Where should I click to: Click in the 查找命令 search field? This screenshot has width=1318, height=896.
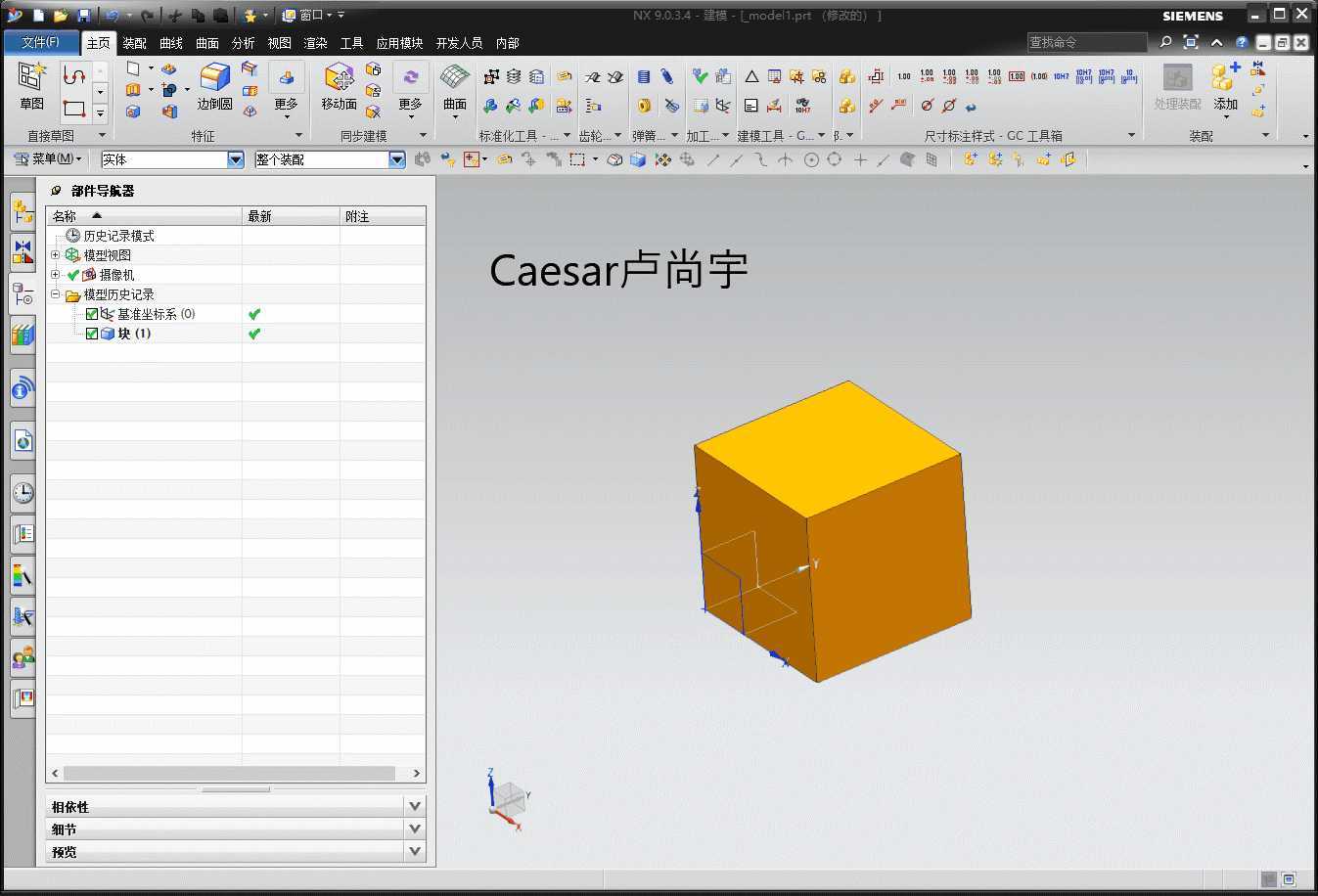coord(1086,42)
